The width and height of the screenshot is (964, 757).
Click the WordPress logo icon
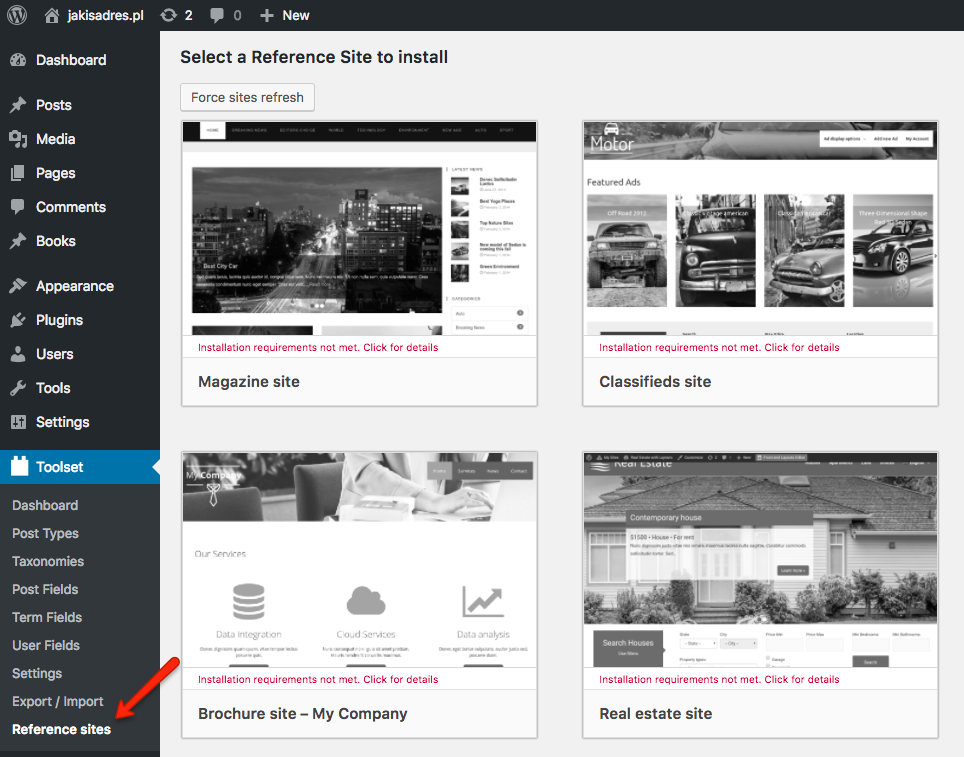click(x=17, y=15)
